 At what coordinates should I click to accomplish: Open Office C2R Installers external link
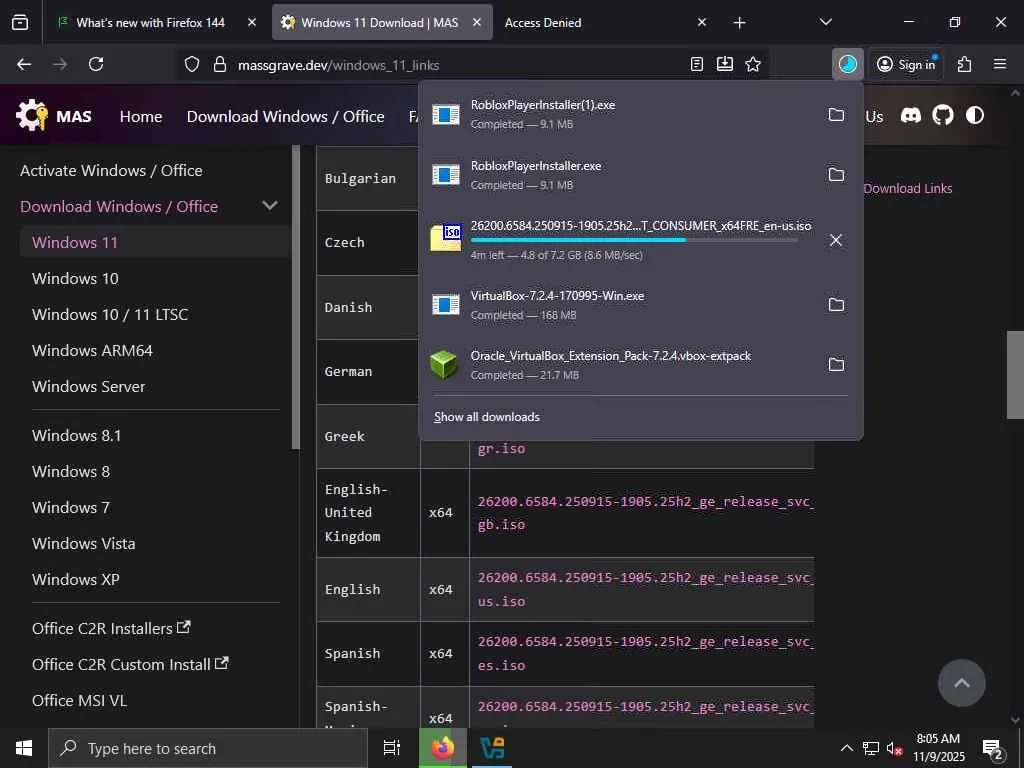point(111,628)
